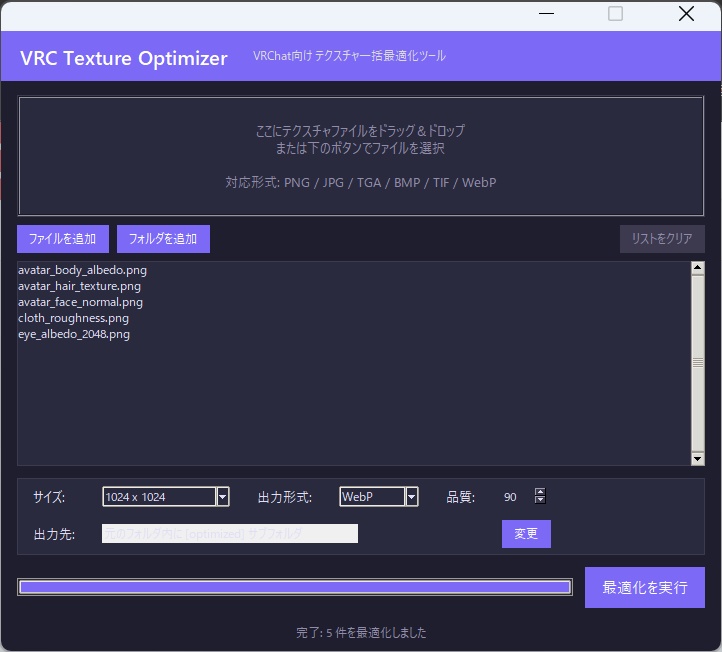
Task: Click the file list scrollbar down arrow
Action: [x=698, y=459]
